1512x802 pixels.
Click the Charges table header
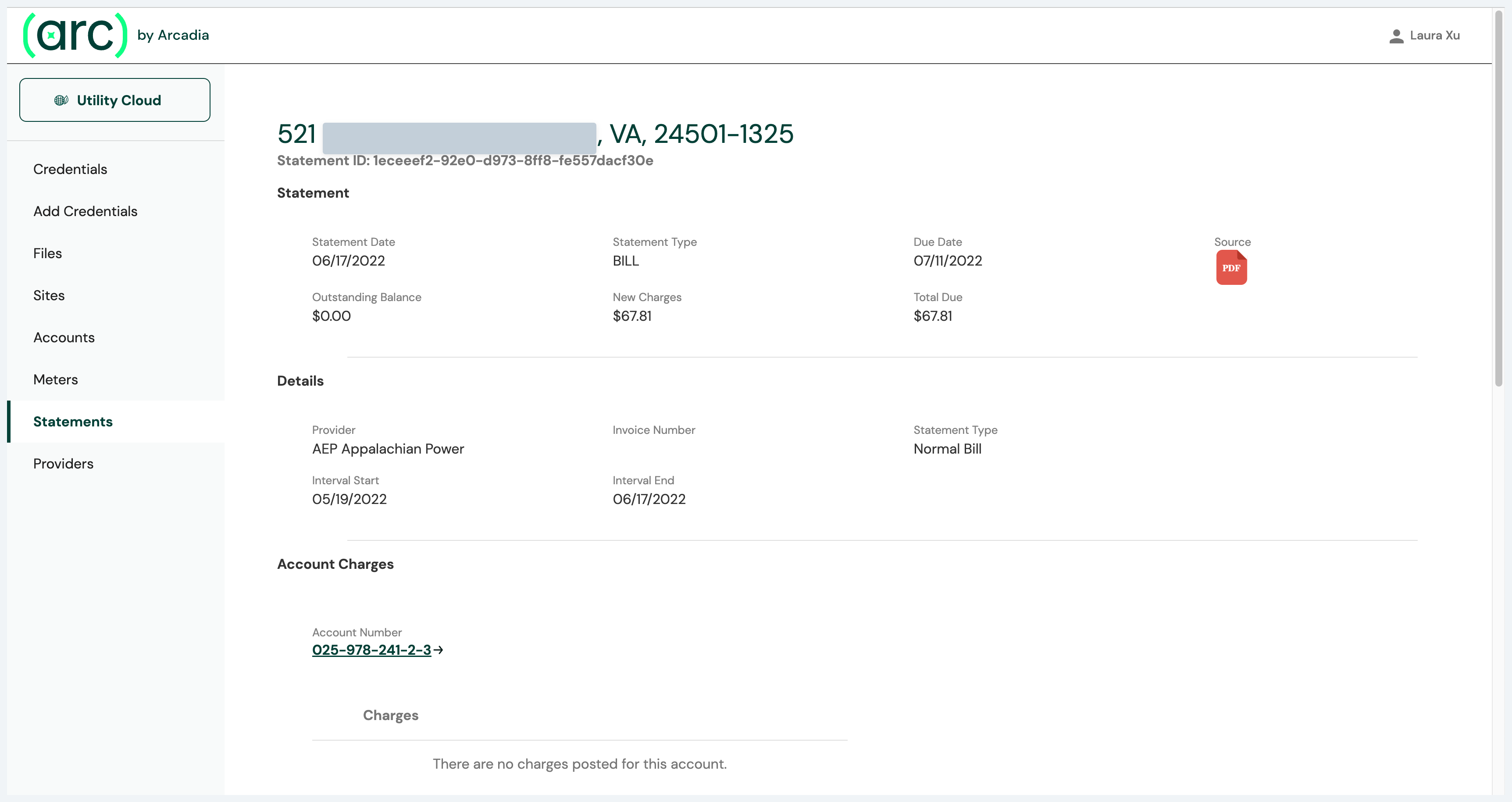[x=390, y=715]
